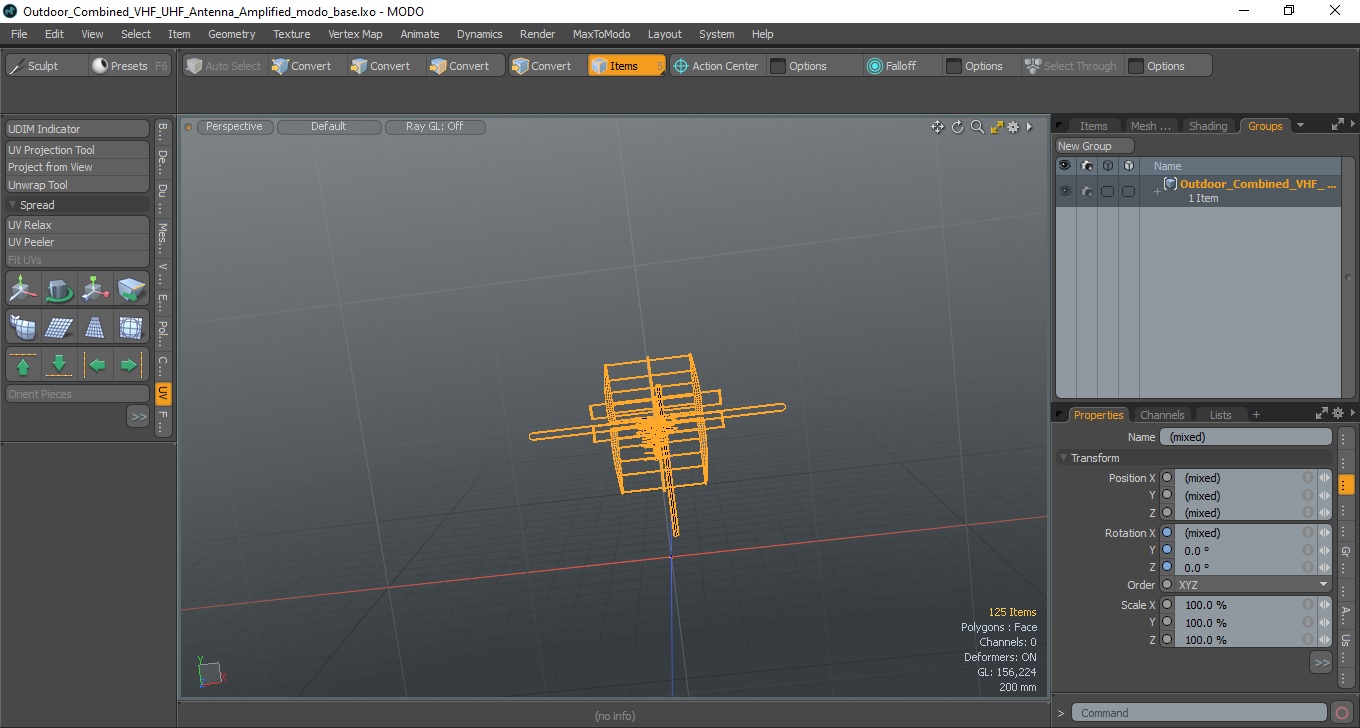
Task: Toggle render camera for Outdoor_Combined_VHF group
Action: 1087,191
